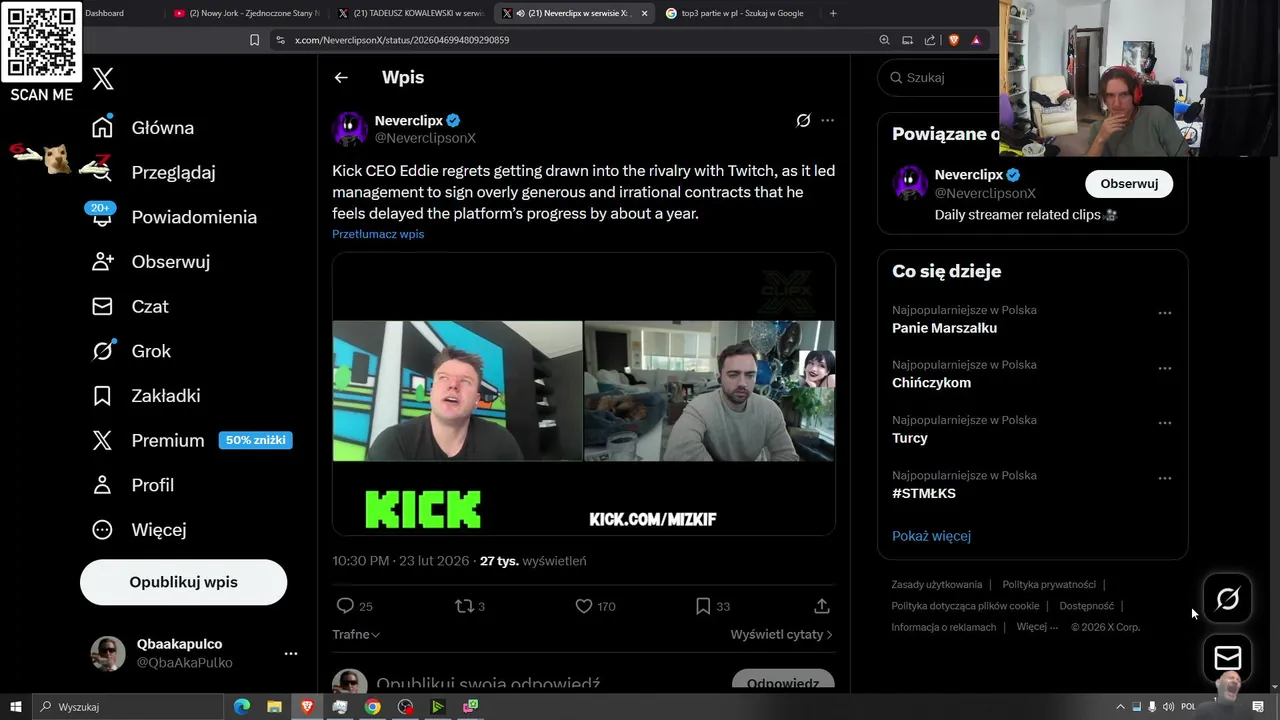Viewport: 1280px width, 720px height.
Task: Click Przetłumacz wpis link
Action: click(x=378, y=234)
